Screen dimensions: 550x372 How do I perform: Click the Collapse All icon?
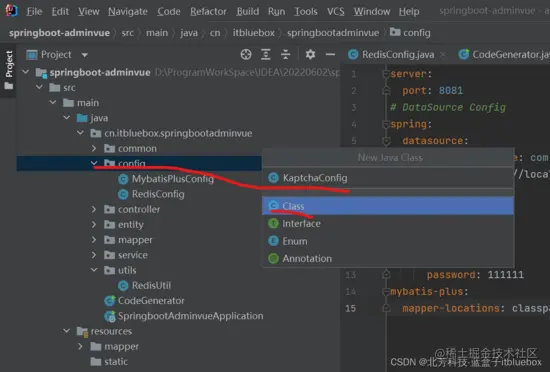tap(286, 54)
